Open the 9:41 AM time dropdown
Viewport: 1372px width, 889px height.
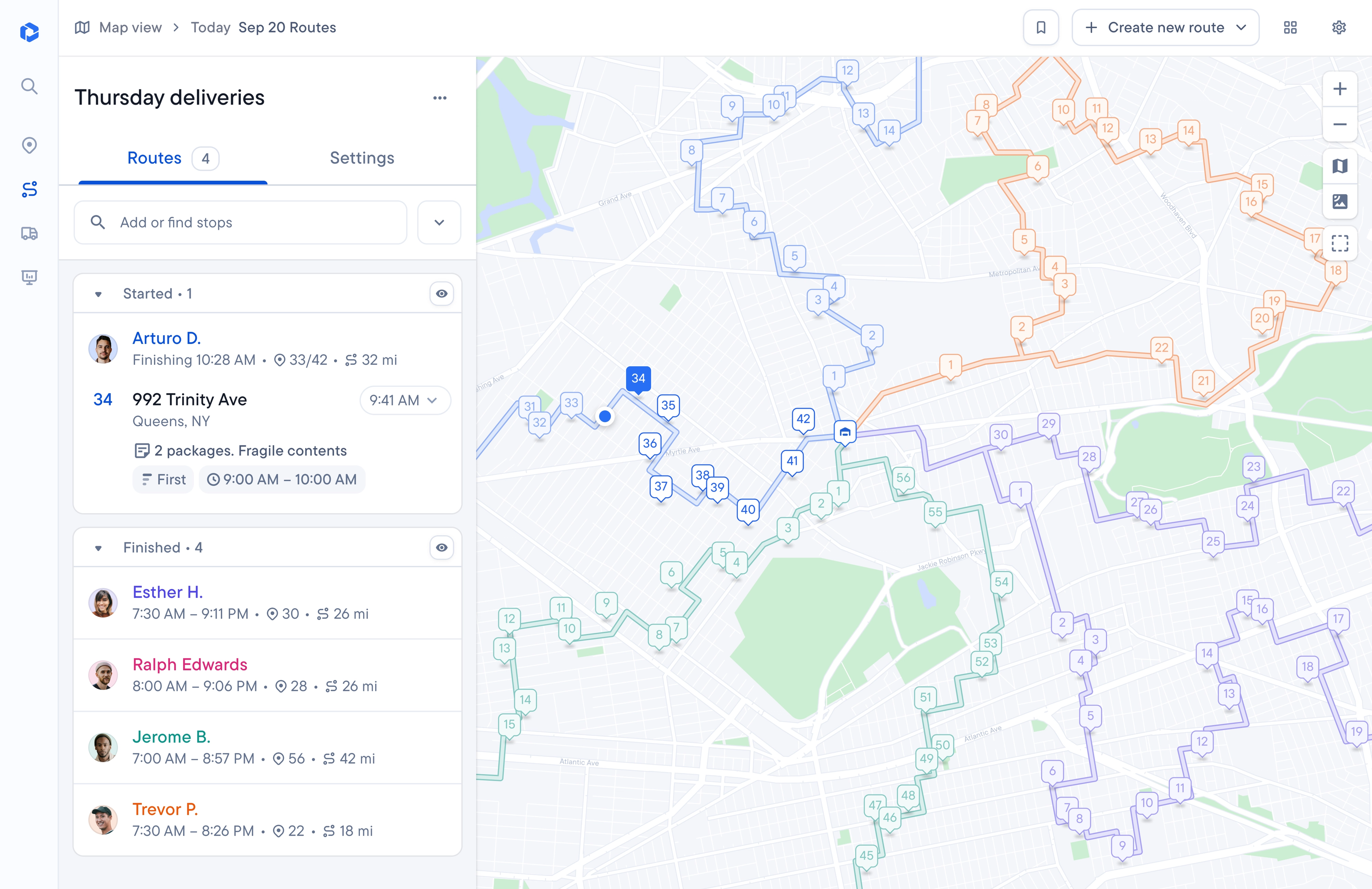[x=405, y=400]
